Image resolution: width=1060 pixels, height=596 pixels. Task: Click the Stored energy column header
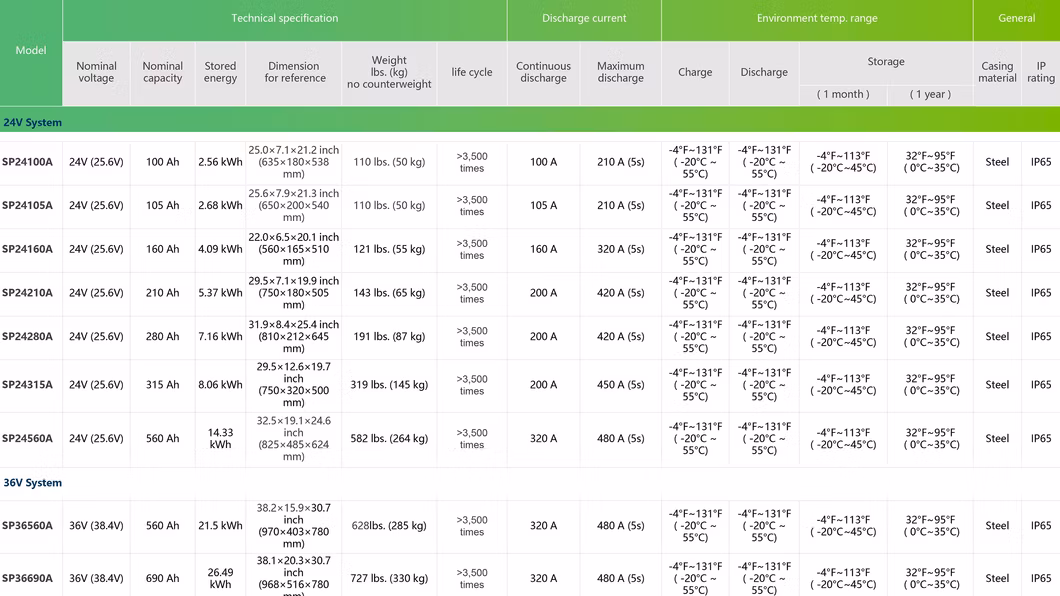point(220,73)
